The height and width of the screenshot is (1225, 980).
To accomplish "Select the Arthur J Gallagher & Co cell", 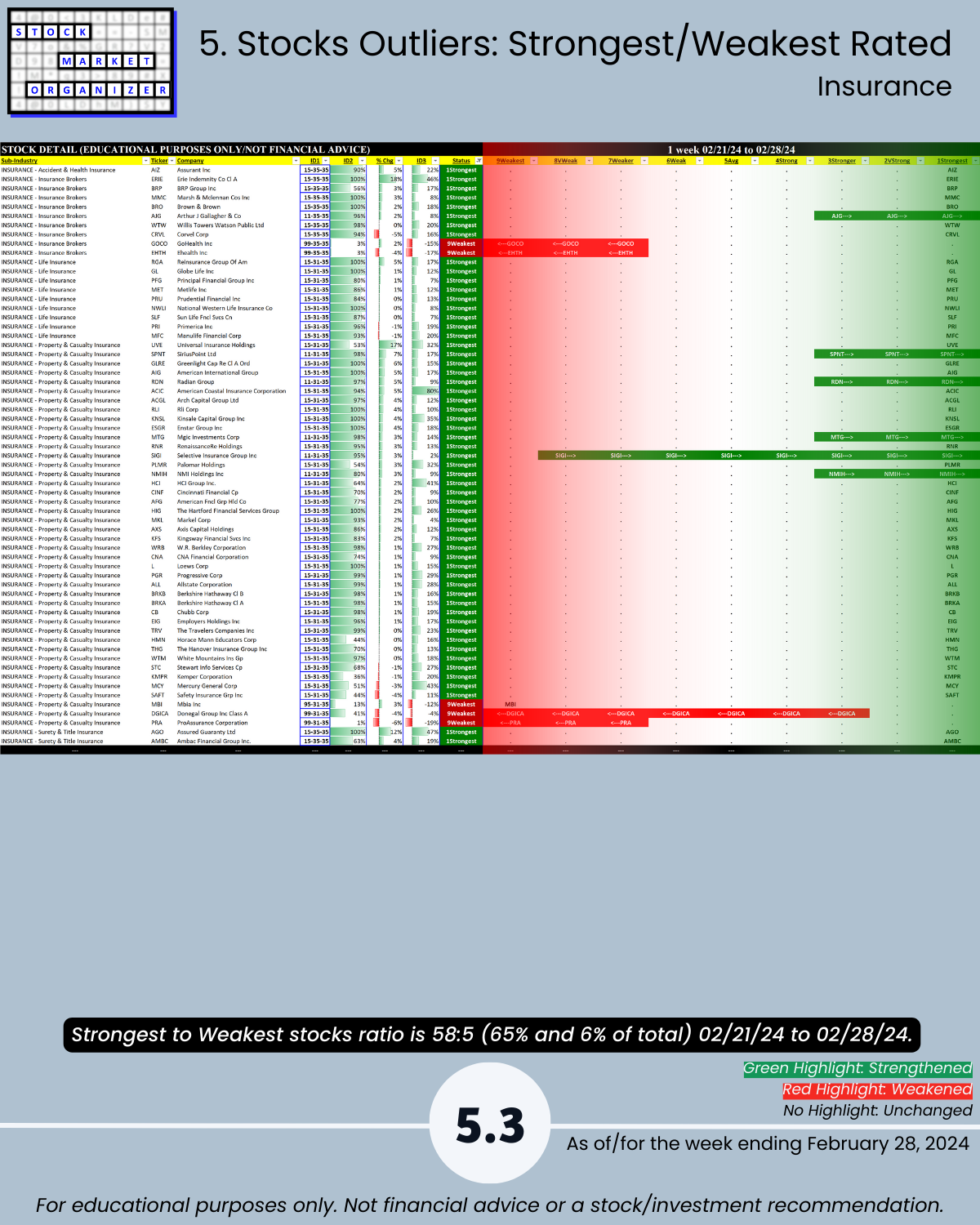I will (x=238, y=216).
